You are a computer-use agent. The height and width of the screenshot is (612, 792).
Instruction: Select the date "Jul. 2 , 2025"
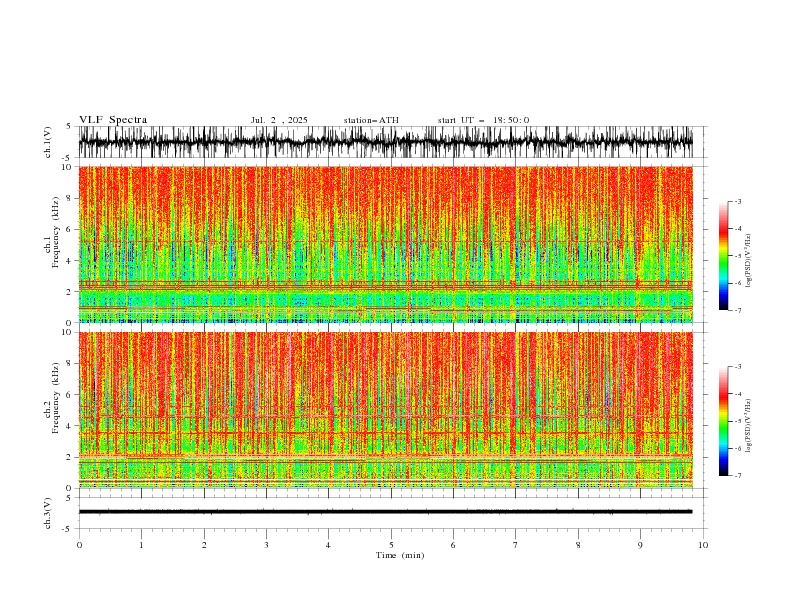click(x=279, y=120)
